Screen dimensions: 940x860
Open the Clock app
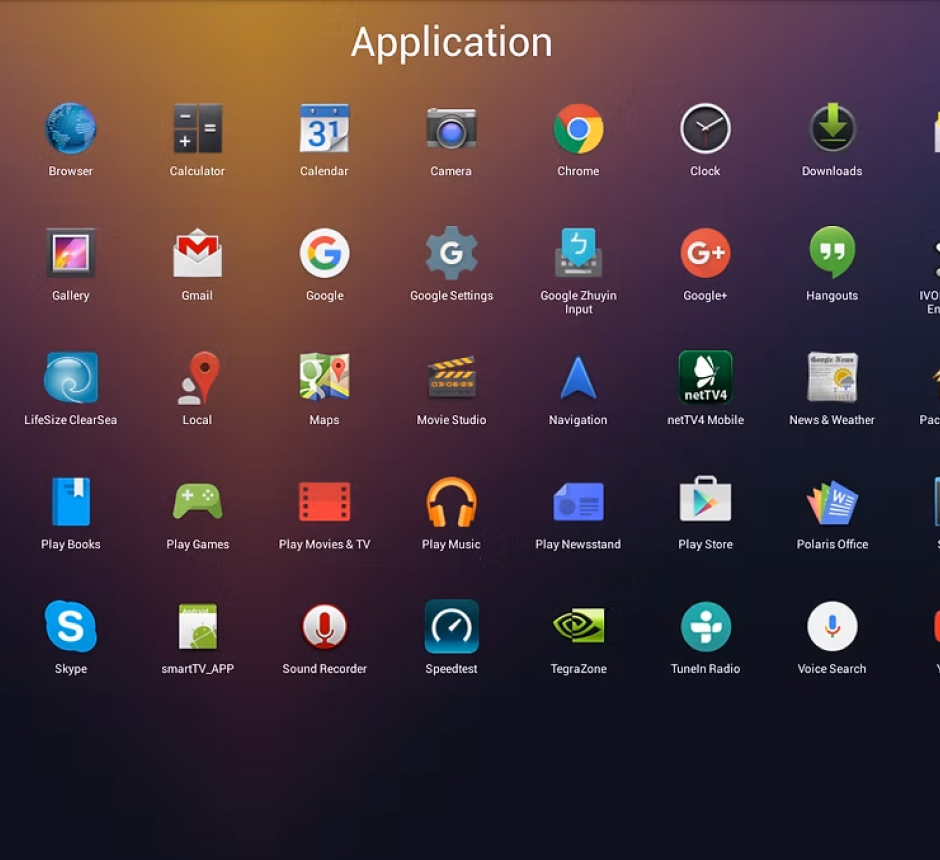pos(705,130)
